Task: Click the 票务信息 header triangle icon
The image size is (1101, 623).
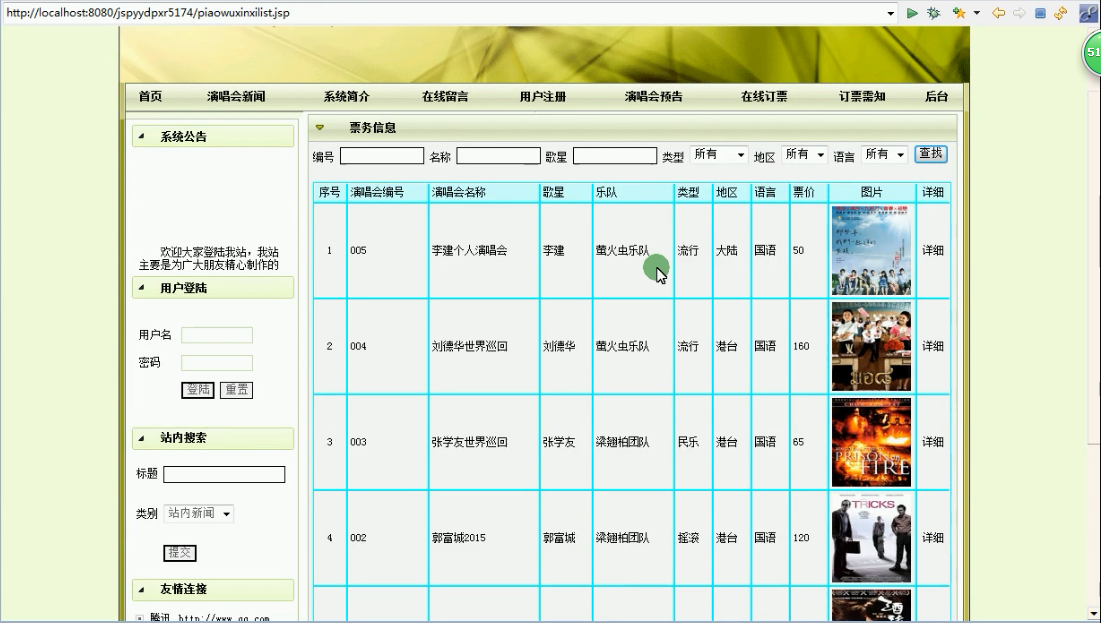Action: point(319,128)
